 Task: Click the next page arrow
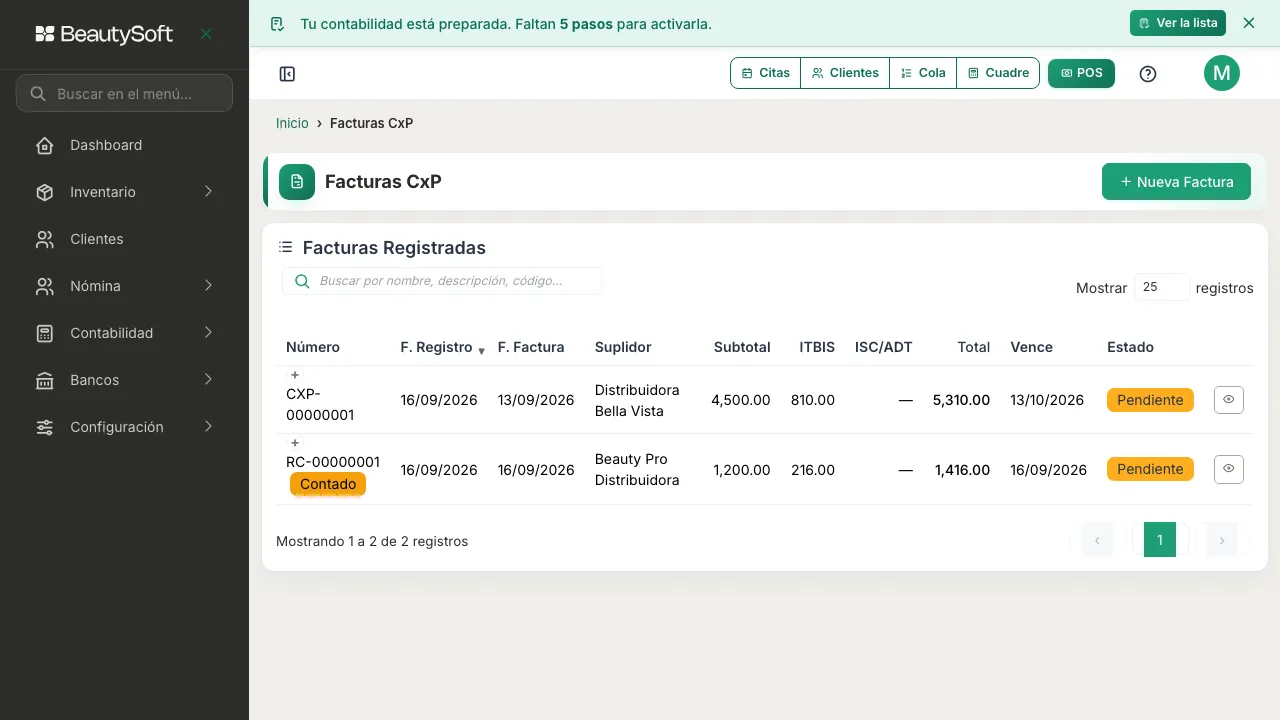coord(1222,540)
